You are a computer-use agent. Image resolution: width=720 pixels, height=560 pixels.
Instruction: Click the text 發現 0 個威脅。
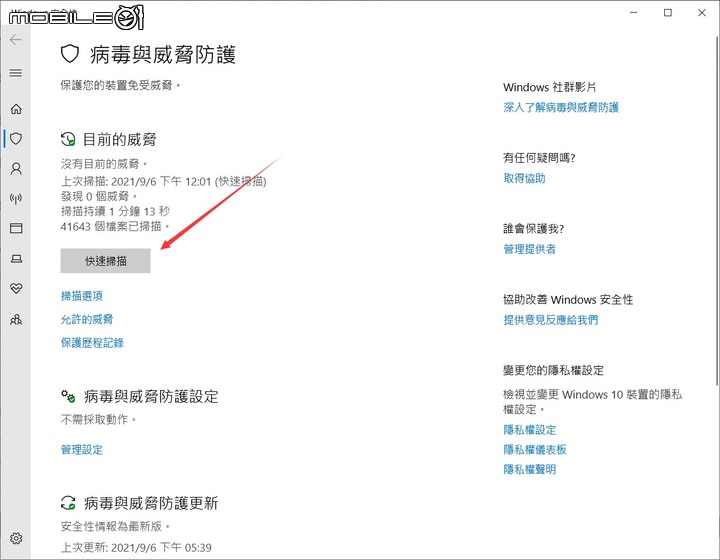tap(99, 196)
